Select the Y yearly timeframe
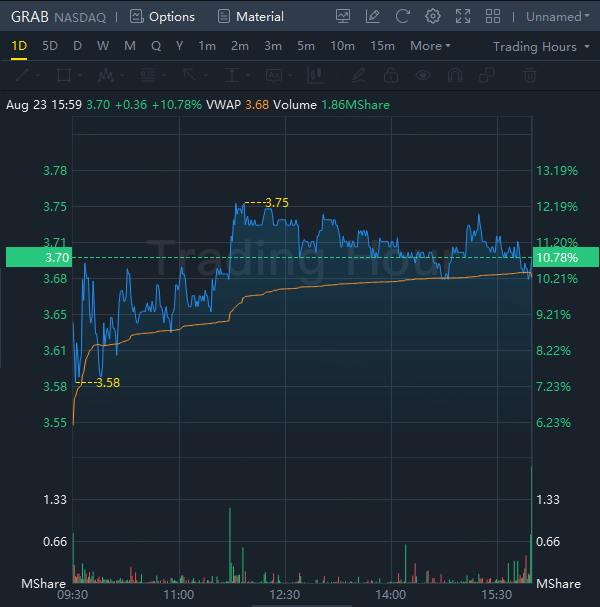 179,46
